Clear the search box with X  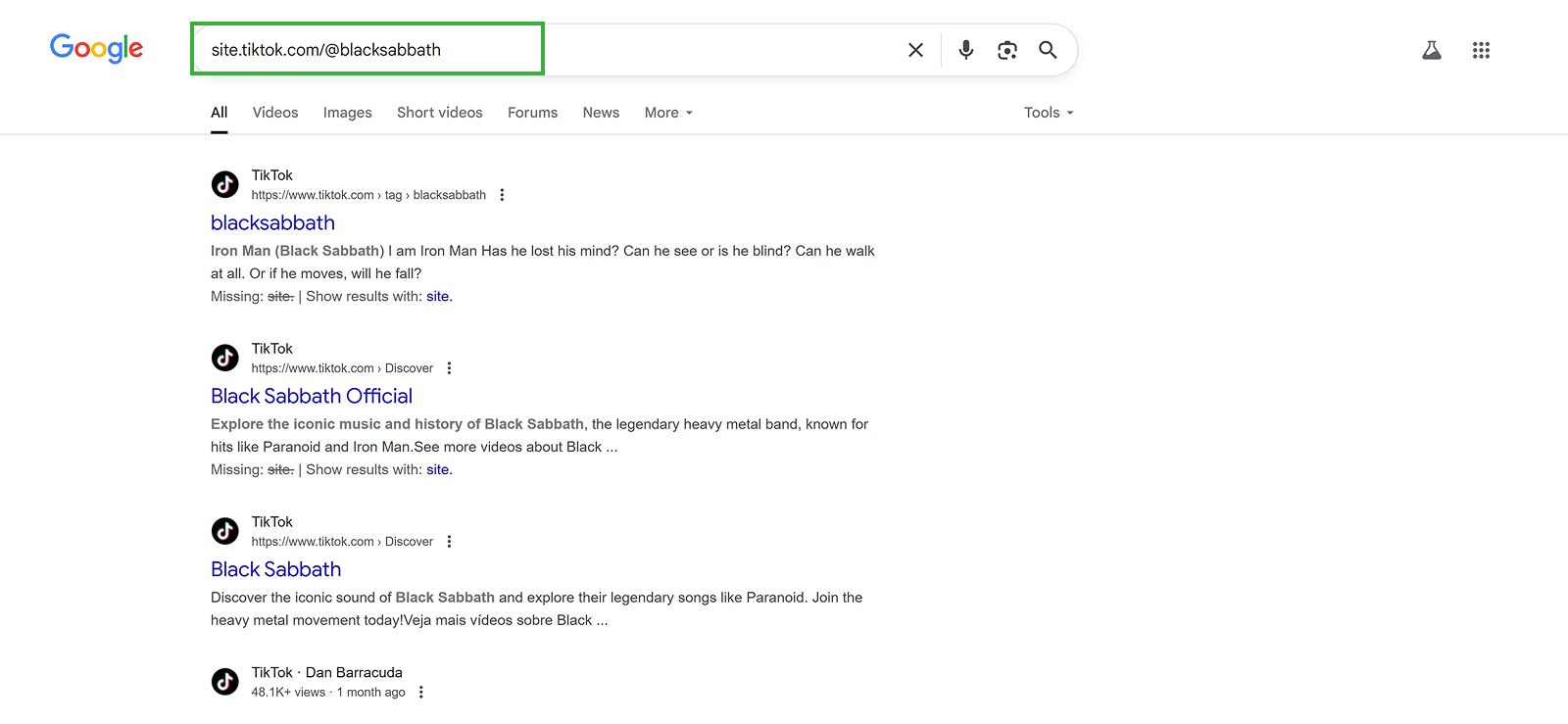click(x=915, y=50)
